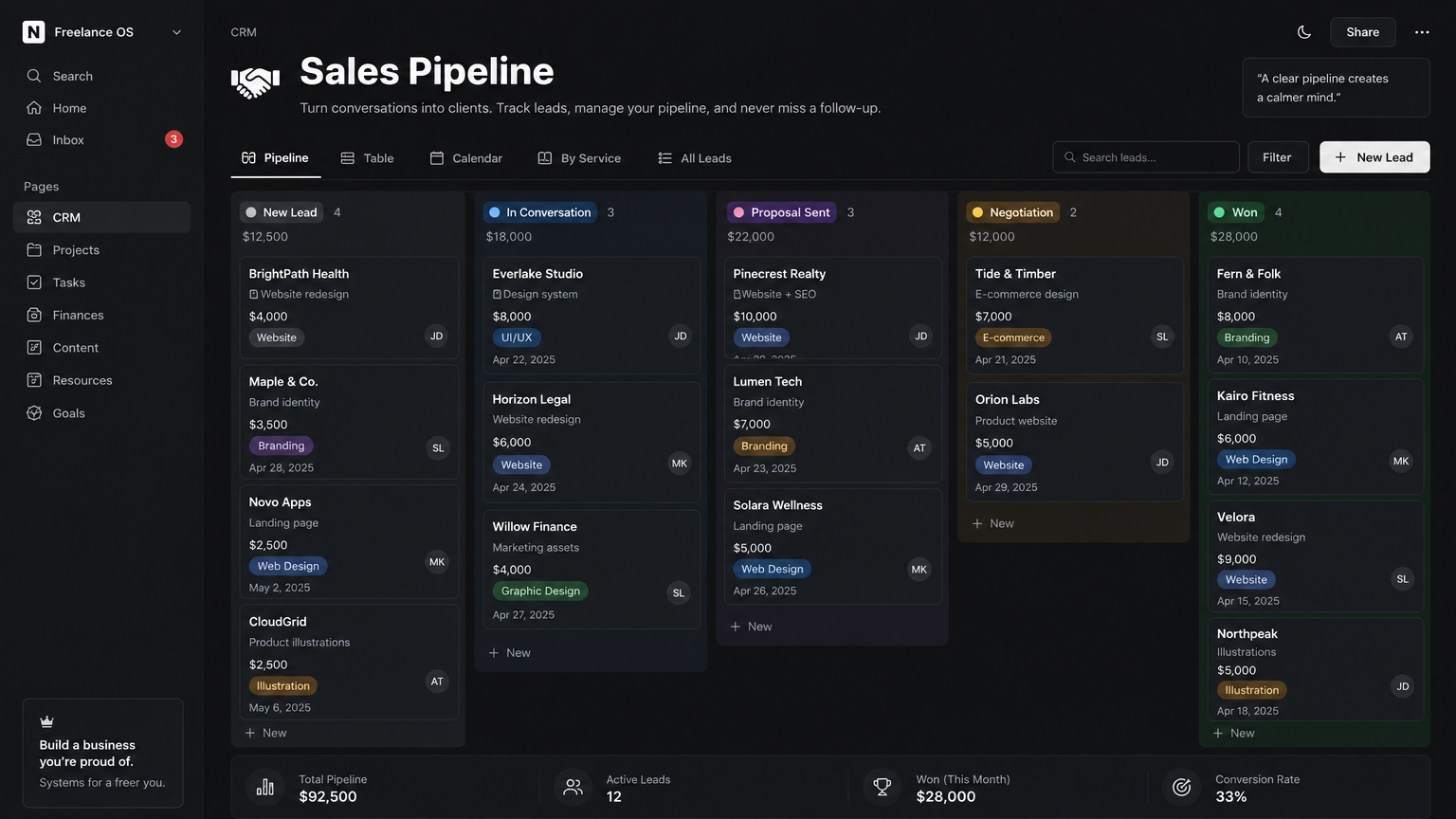
Task: Switch to the Calendar view tab
Action: point(466,158)
